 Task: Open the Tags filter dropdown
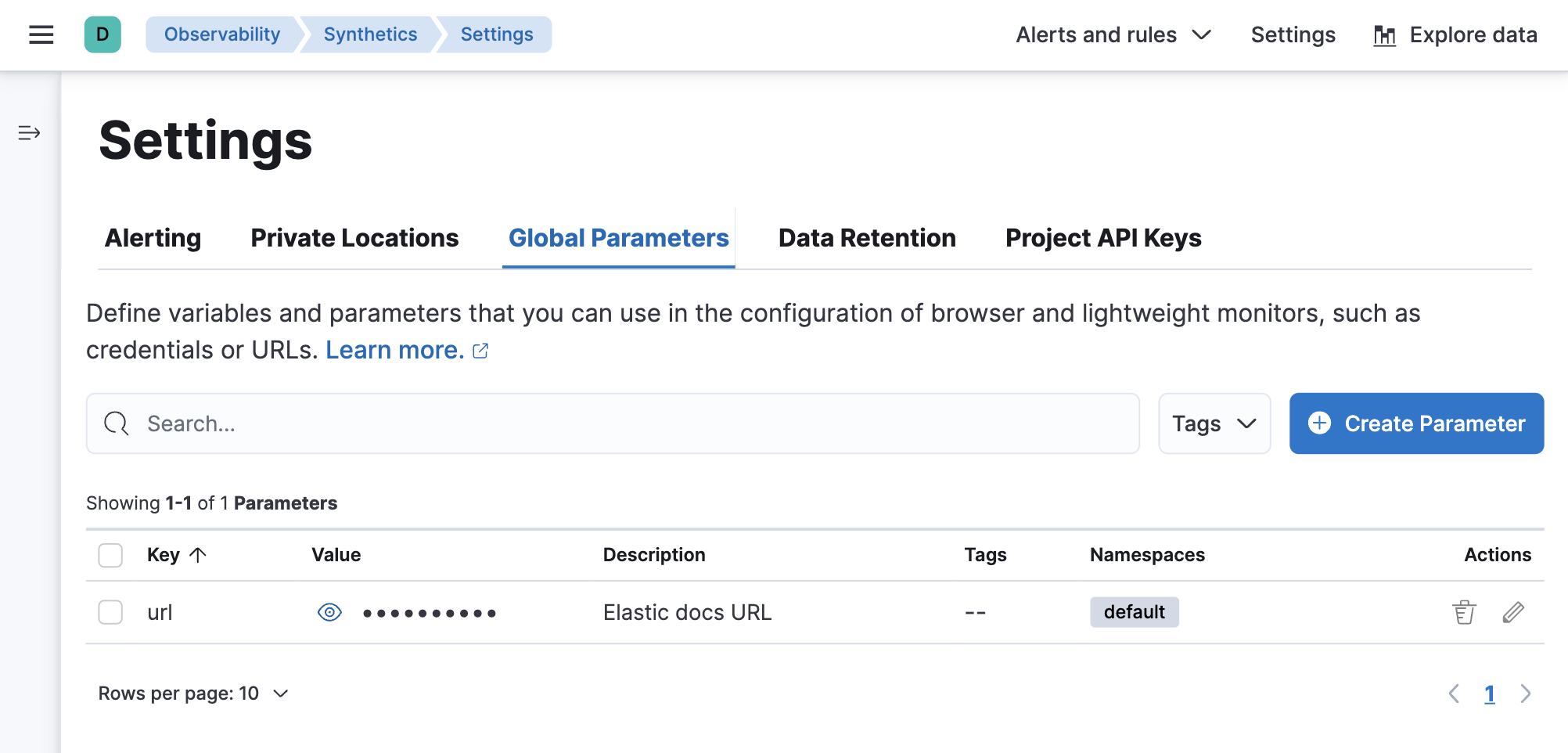(1214, 423)
